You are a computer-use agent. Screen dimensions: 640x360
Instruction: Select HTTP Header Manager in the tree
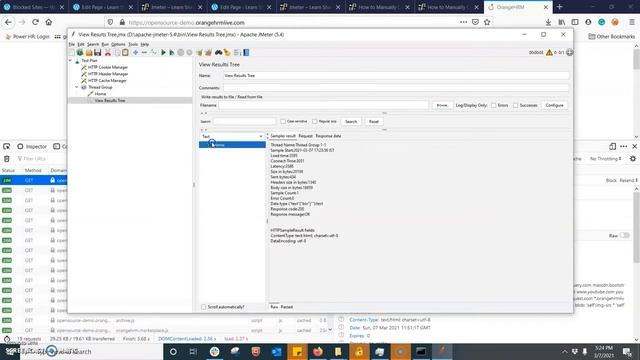pos(108,74)
